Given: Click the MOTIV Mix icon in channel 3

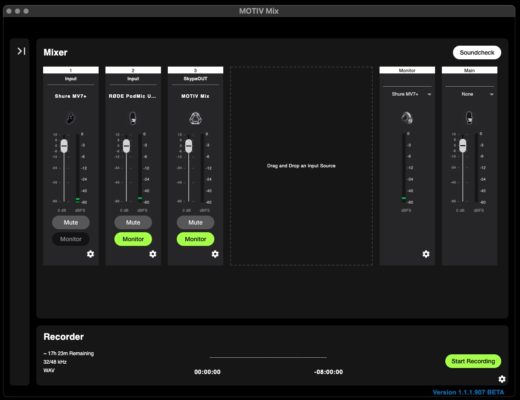Looking at the screenshot, I should [195, 118].
